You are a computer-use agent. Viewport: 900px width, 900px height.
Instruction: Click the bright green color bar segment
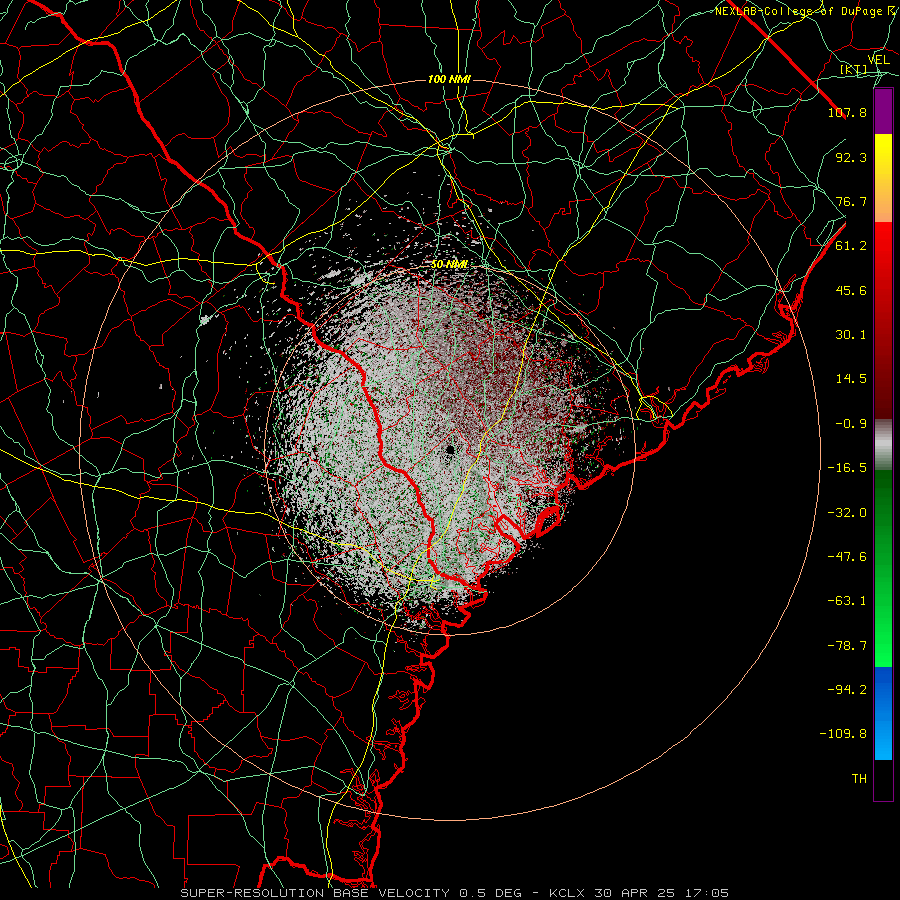(x=883, y=568)
